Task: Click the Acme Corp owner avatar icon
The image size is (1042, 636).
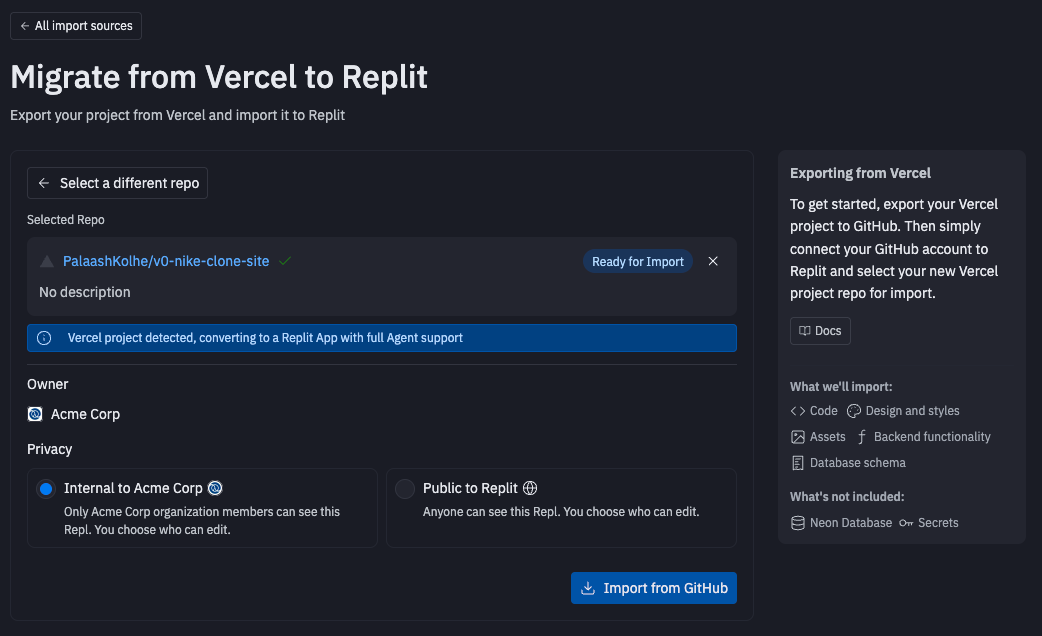Action: click(35, 414)
